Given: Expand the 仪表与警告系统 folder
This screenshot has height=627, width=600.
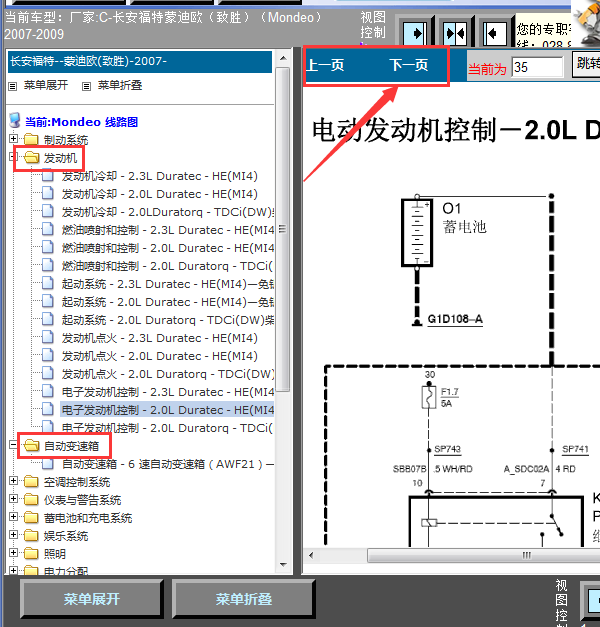Looking at the screenshot, I should click(13, 499).
